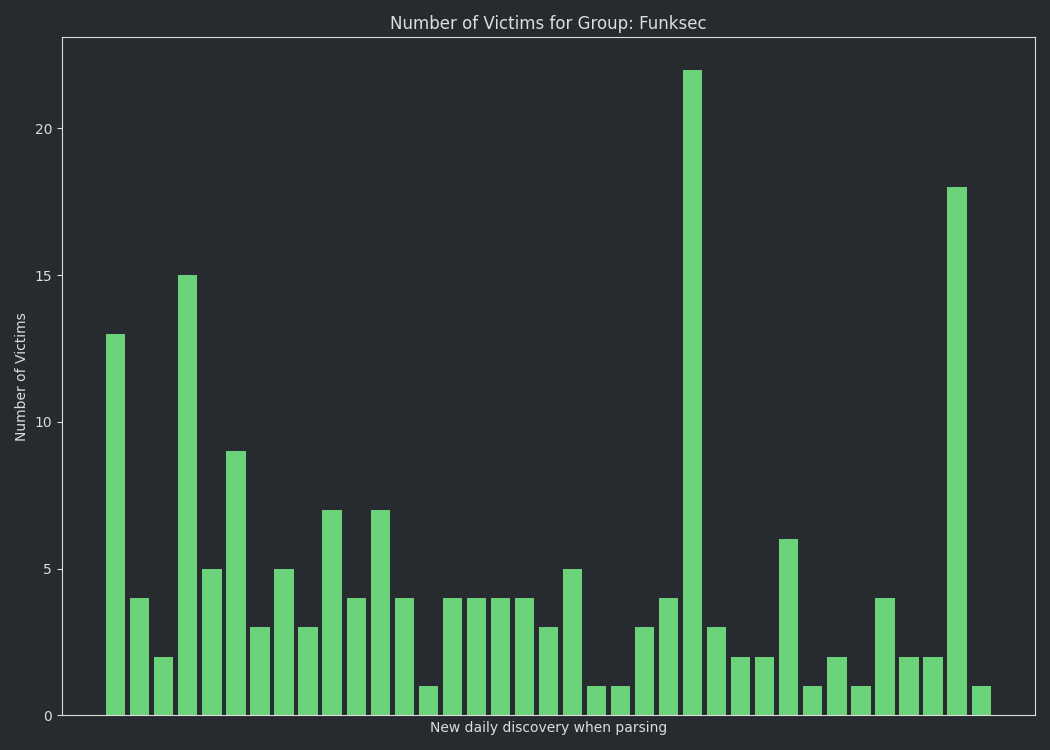Select the 'Number of Victims' y-axis label
The width and height of the screenshot is (1050, 750).
[20, 377]
